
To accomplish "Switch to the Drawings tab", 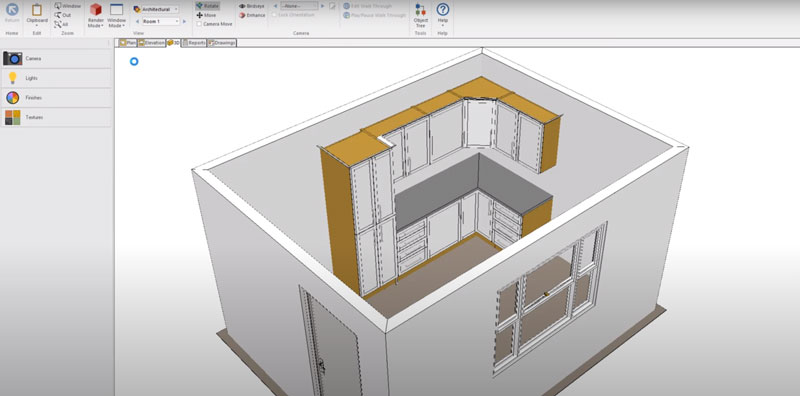I will (x=222, y=43).
